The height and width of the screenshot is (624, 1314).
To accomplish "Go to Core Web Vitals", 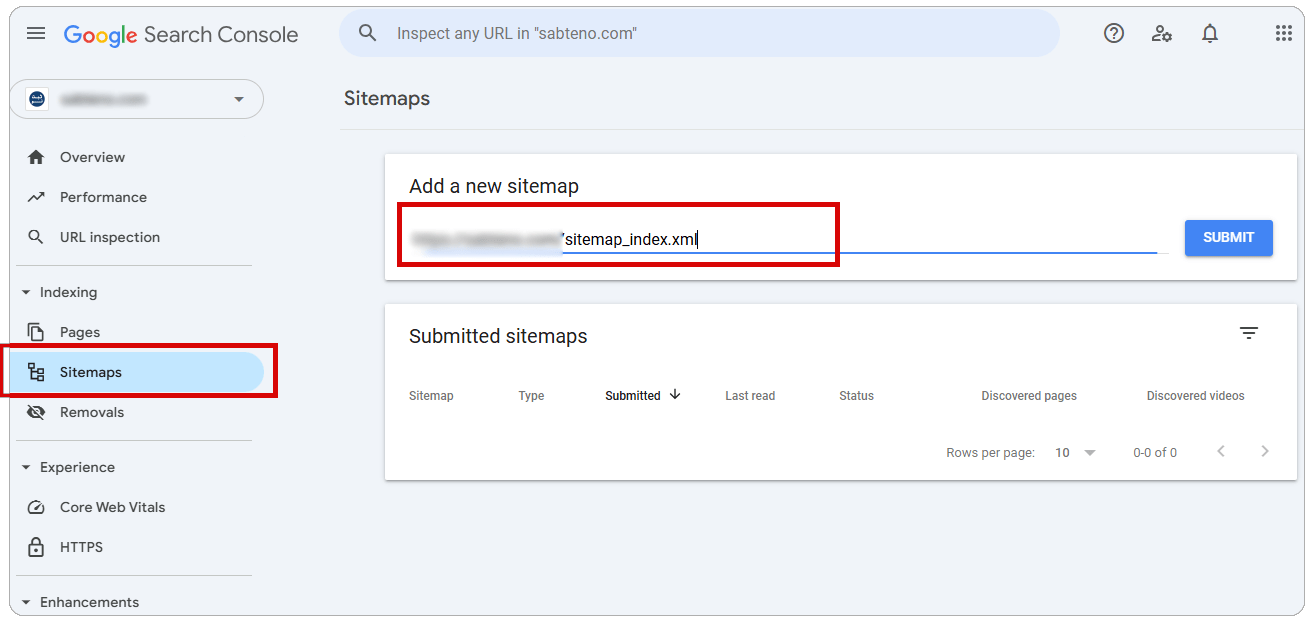I will coord(112,508).
